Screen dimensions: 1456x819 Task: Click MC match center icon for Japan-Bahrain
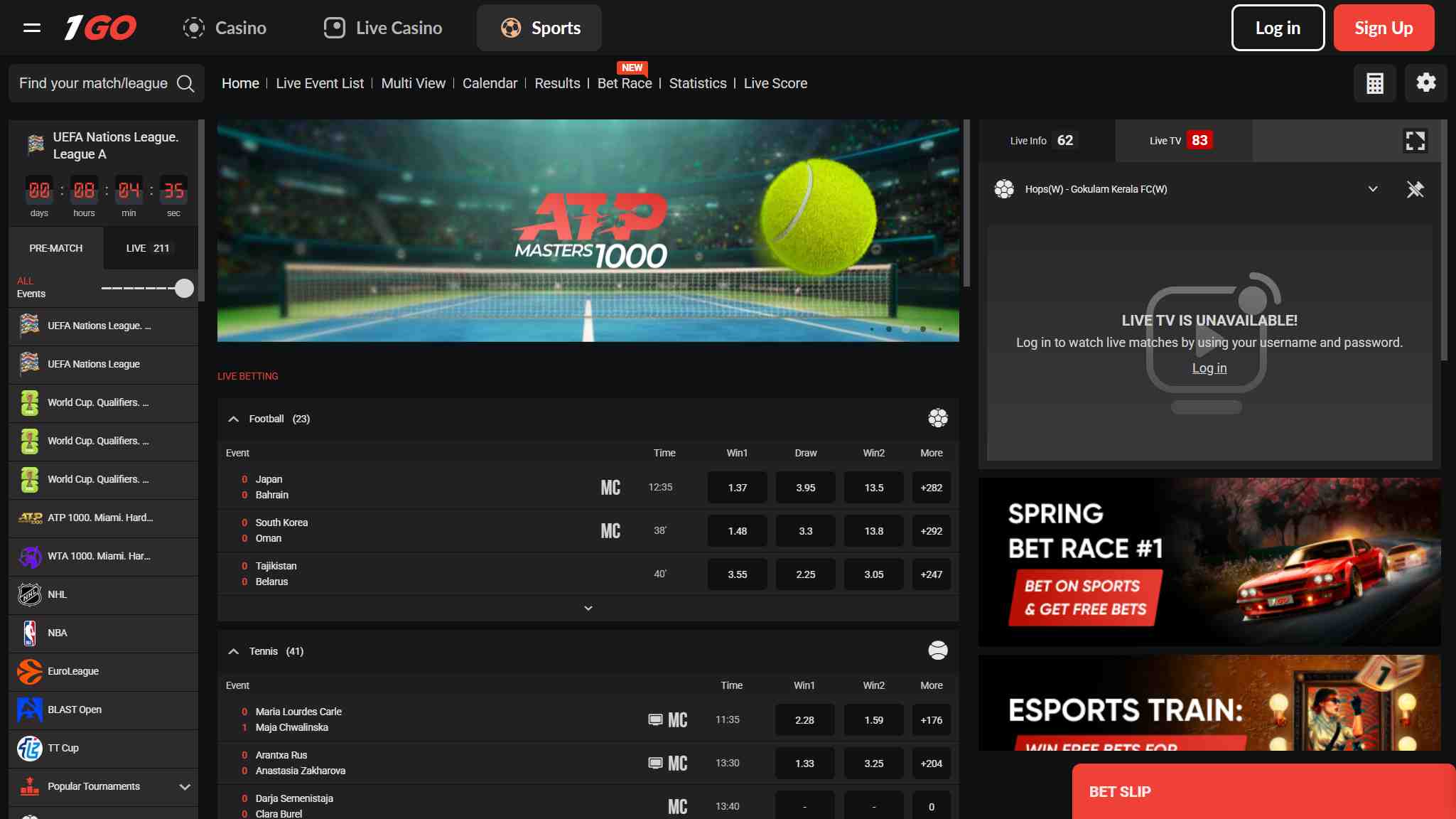point(610,488)
